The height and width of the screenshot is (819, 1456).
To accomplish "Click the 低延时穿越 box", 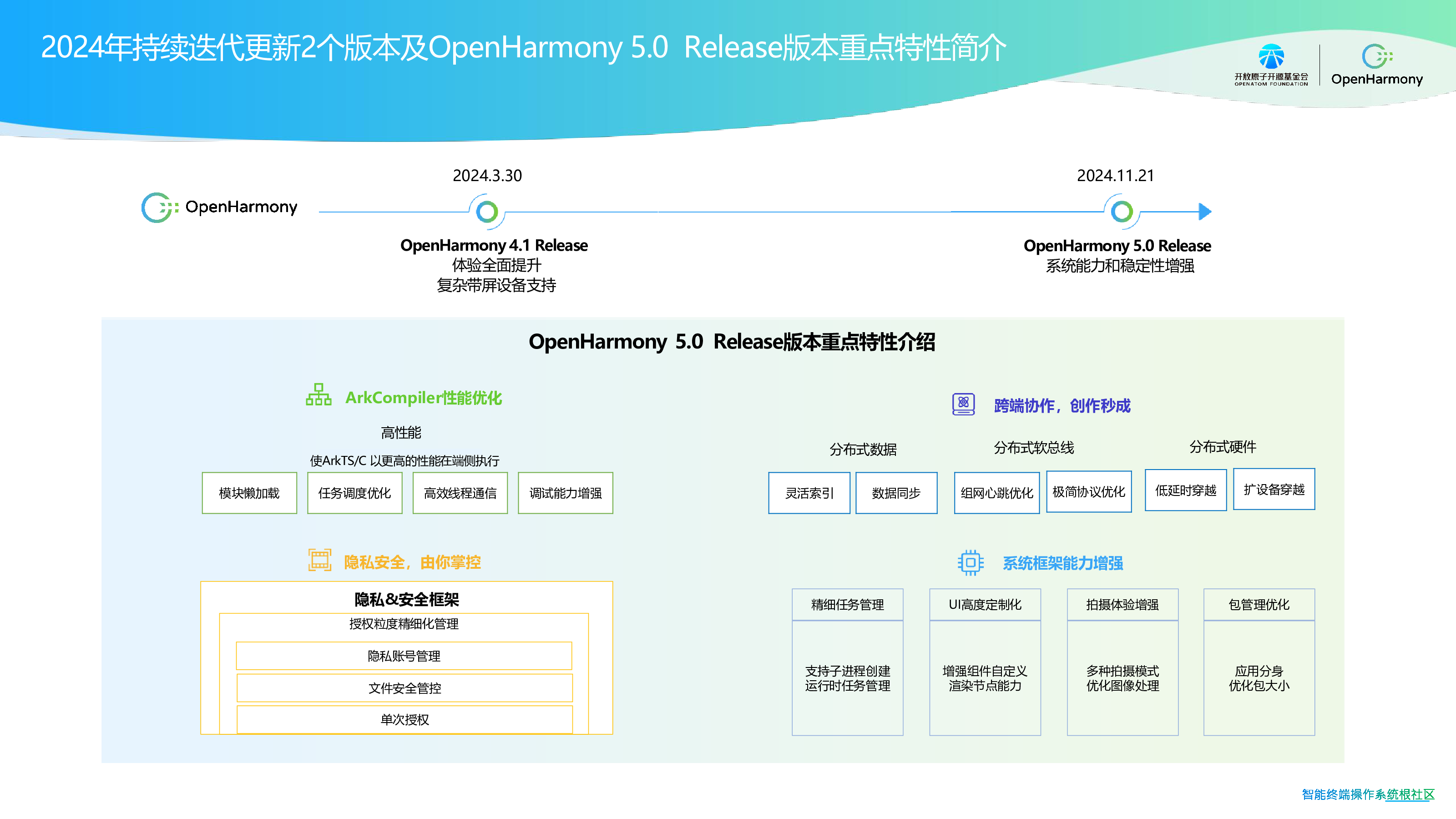I will click(1185, 490).
